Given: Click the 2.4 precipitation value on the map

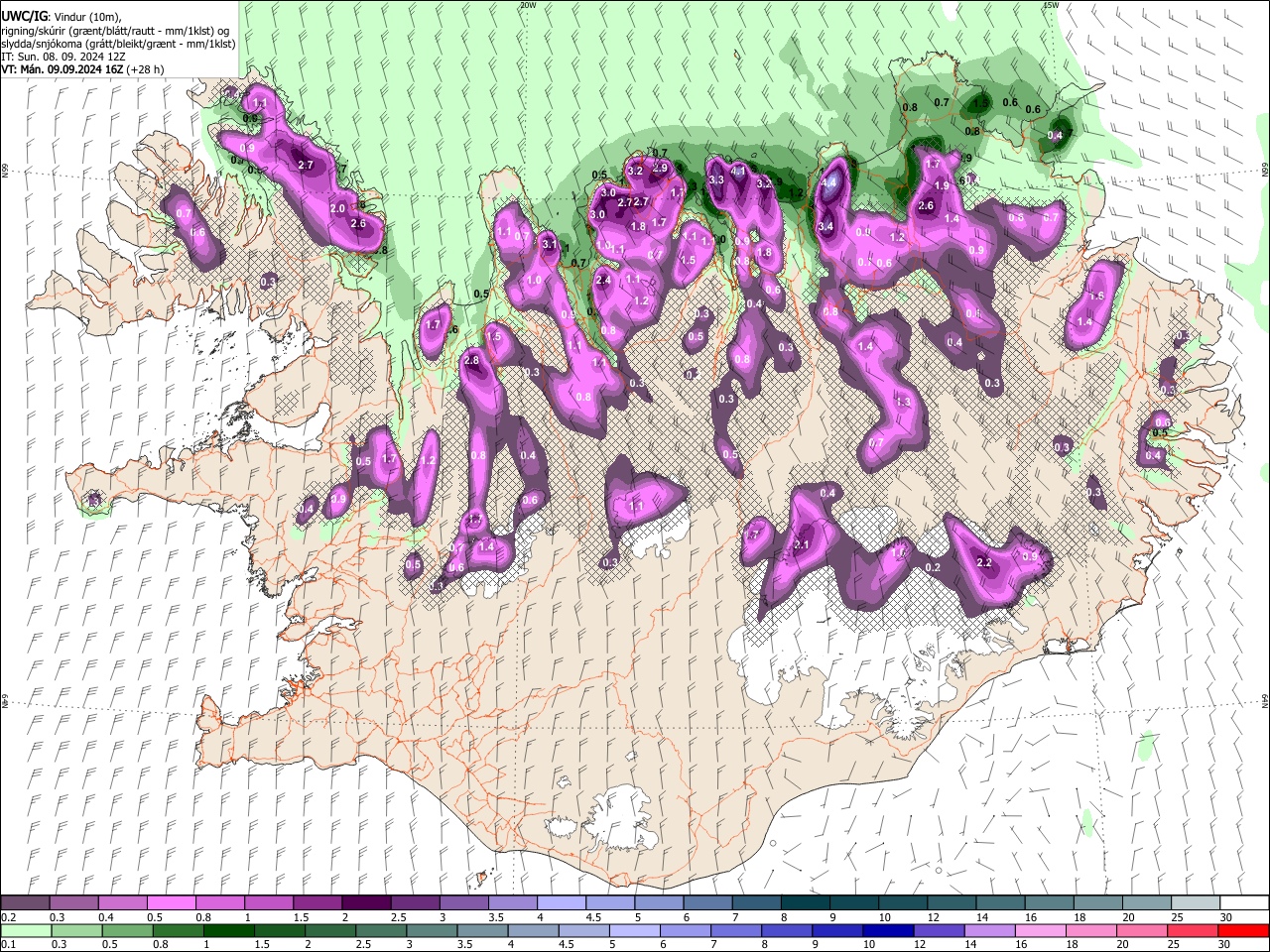Looking at the screenshot, I should click(603, 281).
